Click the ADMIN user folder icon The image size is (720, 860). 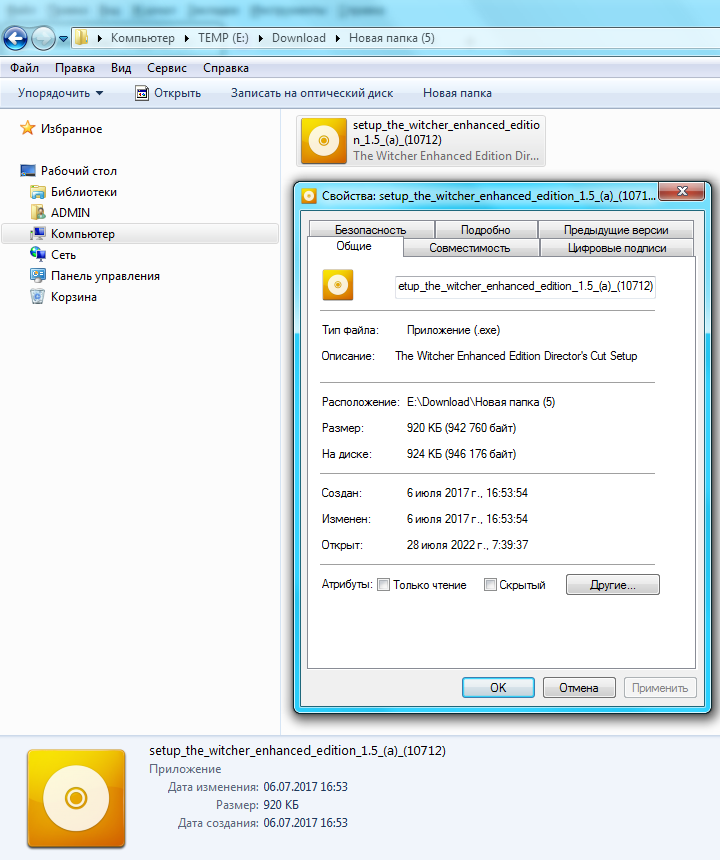(38, 212)
